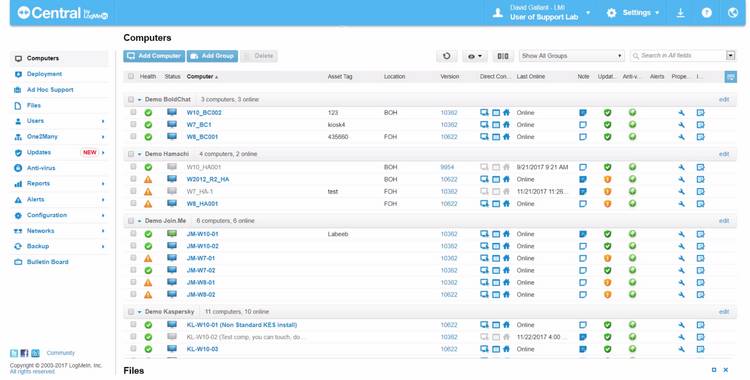Image resolution: width=750 pixels, height=380 pixels.
Task: Open the last column icon for JM-W7-01
Action: click(x=700, y=258)
